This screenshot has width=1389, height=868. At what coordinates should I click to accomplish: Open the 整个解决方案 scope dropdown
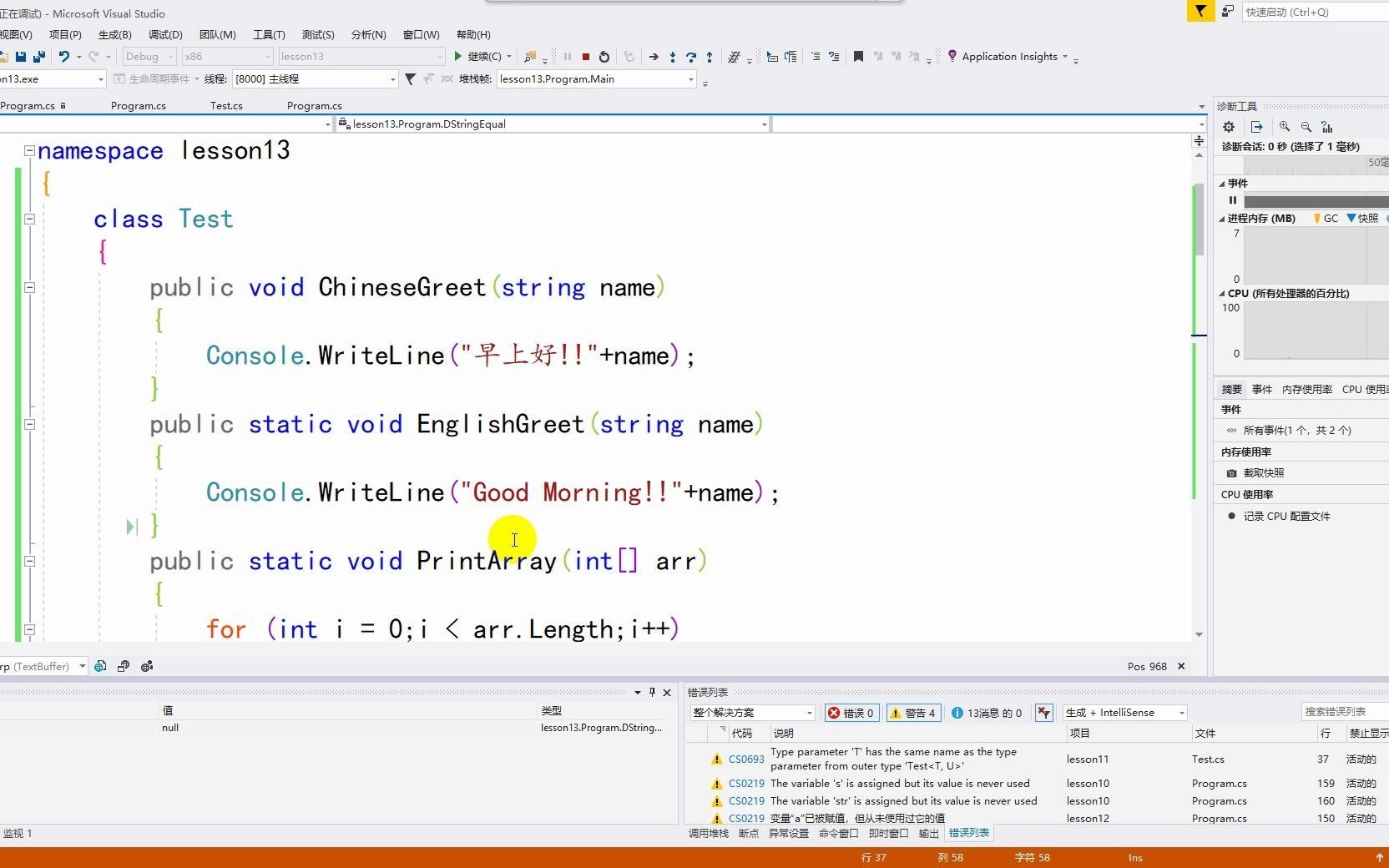[x=753, y=713]
